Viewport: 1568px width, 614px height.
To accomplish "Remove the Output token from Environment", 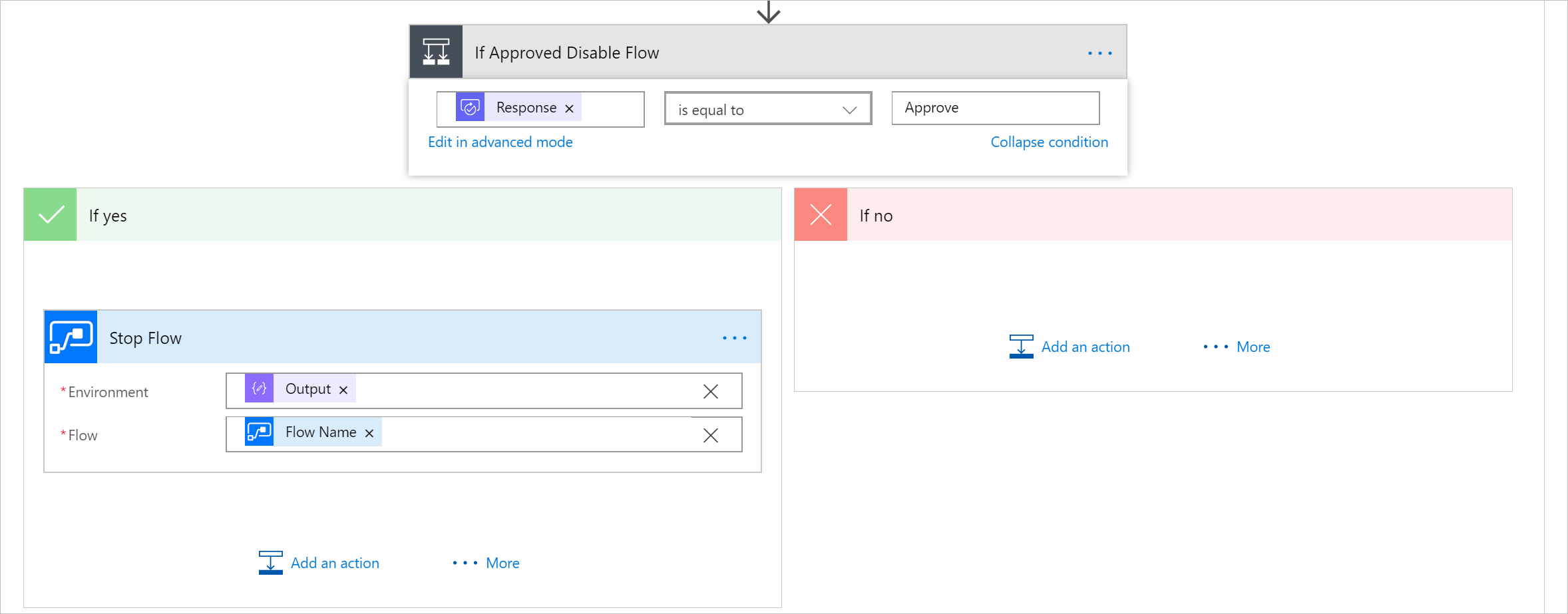I will click(x=343, y=390).
